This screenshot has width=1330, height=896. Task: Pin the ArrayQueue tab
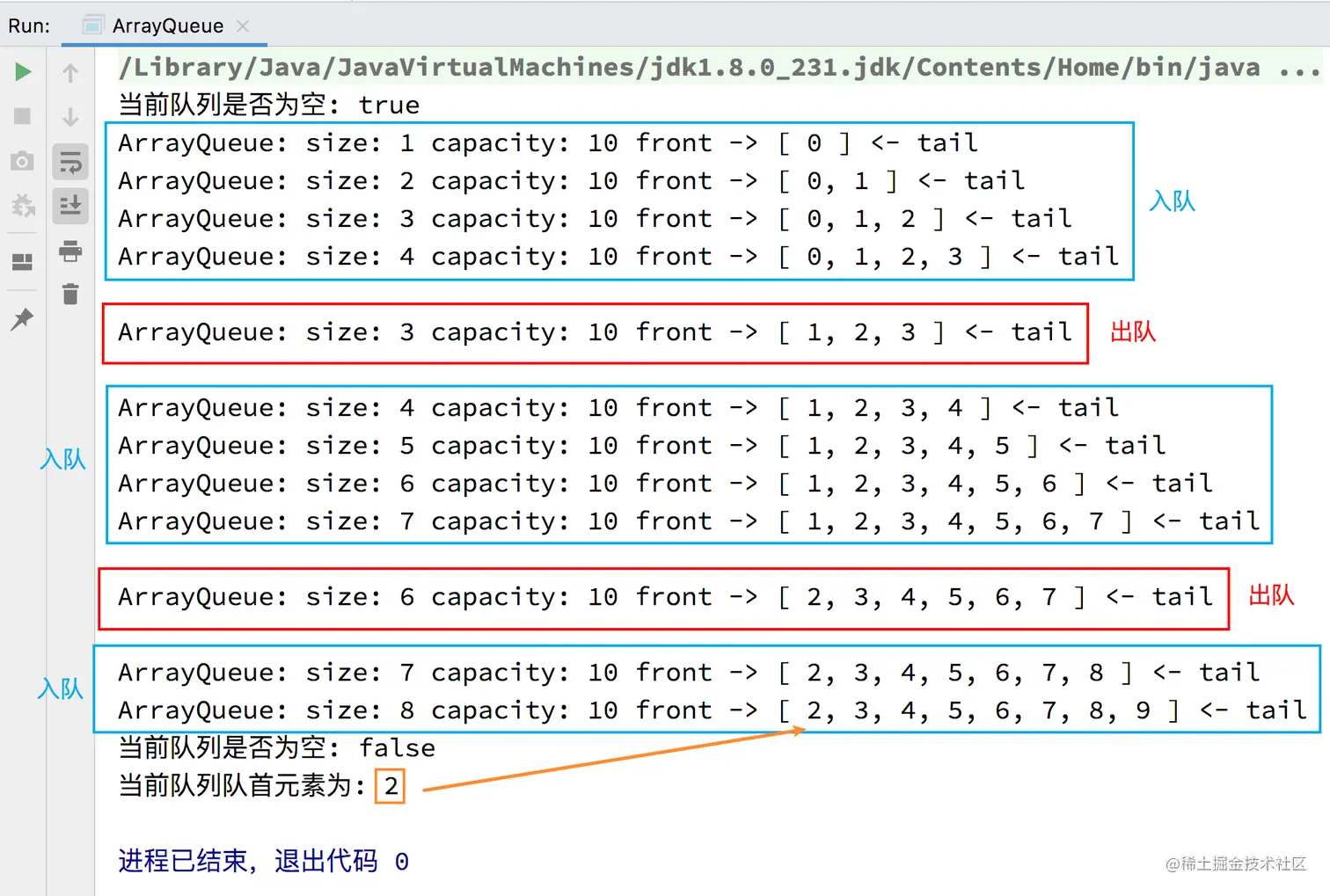pos(22,319)
